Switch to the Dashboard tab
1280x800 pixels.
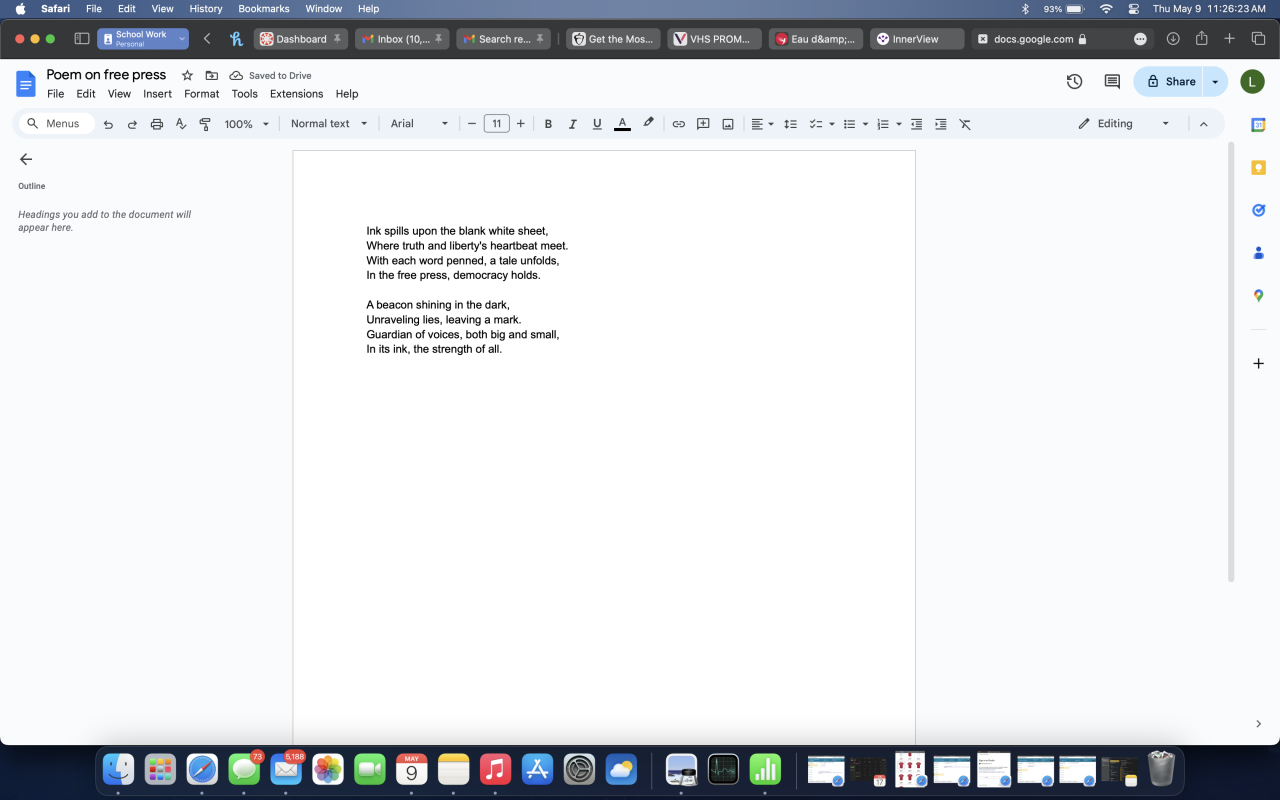coord(300,39)
